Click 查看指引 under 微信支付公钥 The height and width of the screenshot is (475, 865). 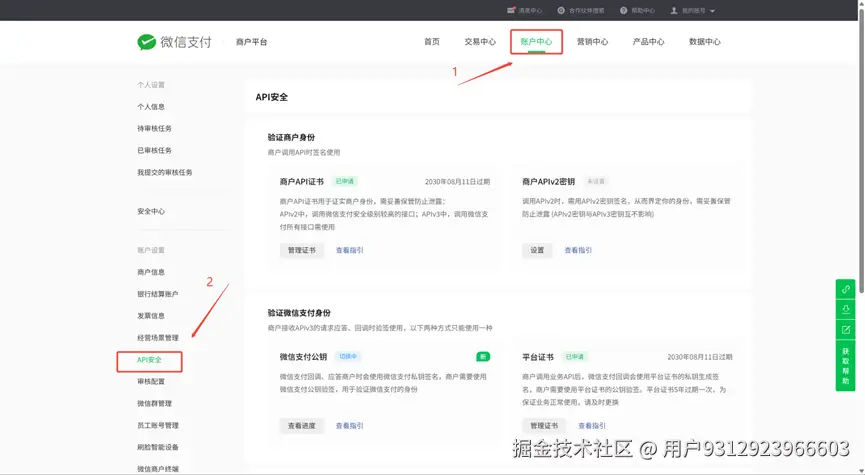[350, 425]
